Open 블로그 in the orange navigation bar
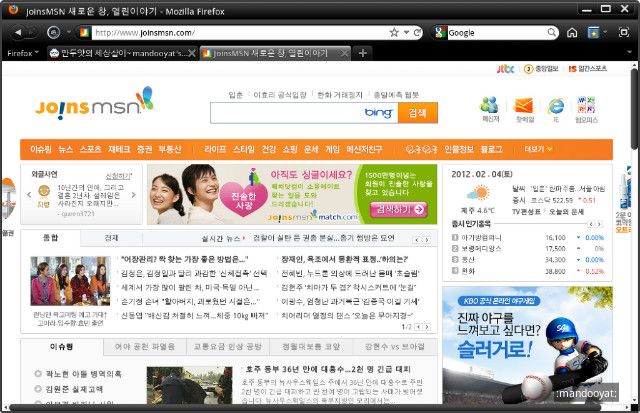This screenshot has height=413, width=640. [x=491, y=149]
